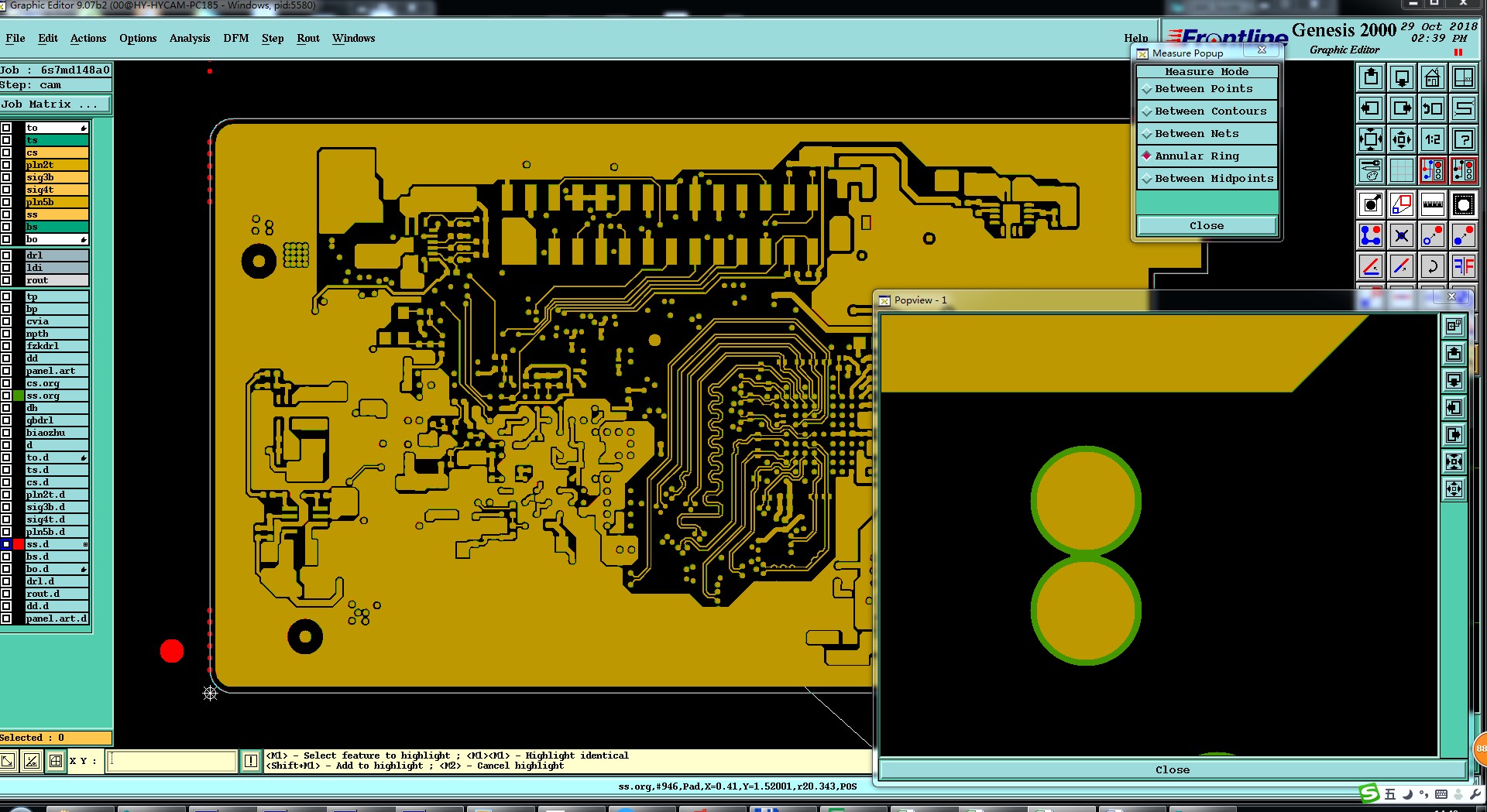
Task: Select the sig3b layer row
Action: (57, 177)
